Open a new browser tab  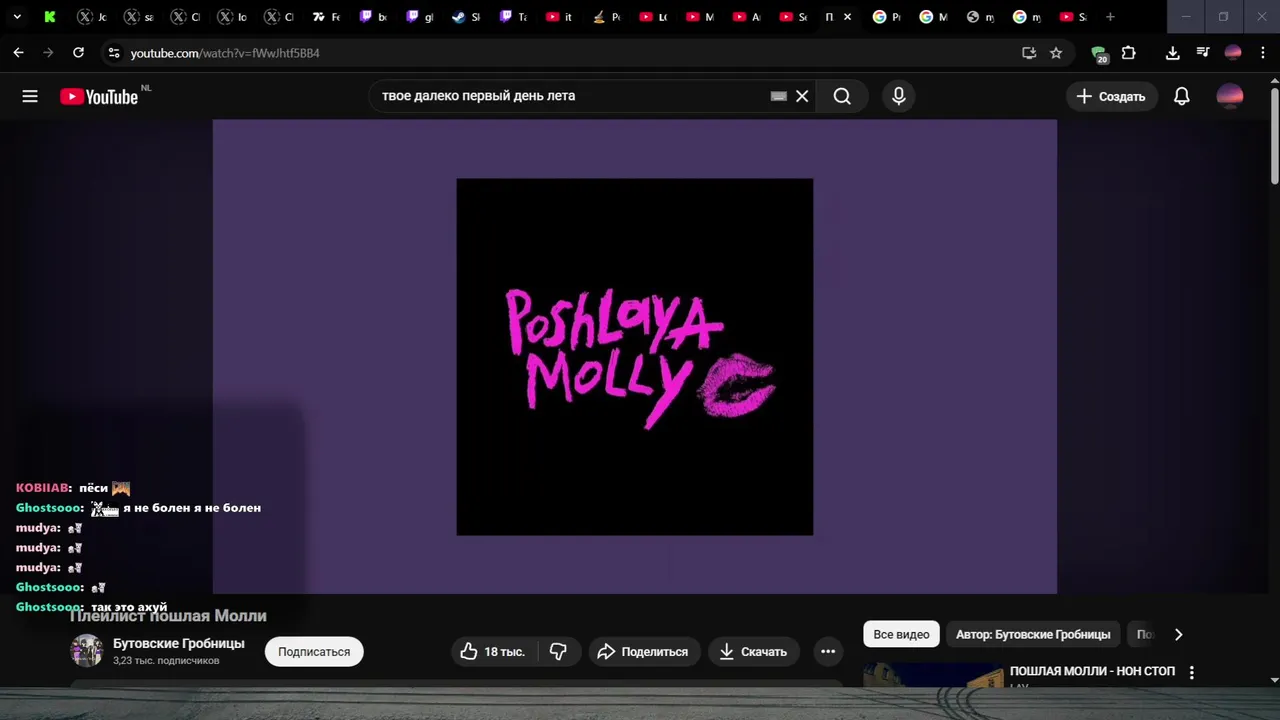pos(1110,17)
